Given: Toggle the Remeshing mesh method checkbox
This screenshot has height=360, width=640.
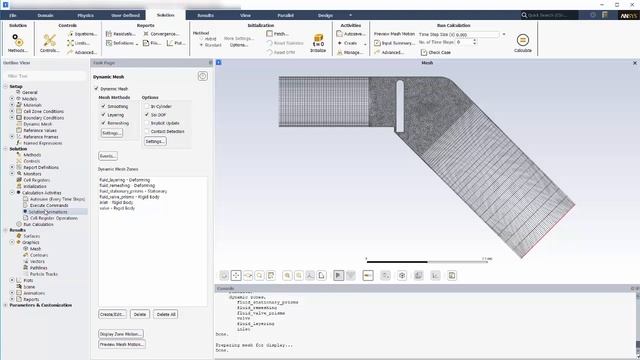Looking at the screenshot, I should 103,123.
